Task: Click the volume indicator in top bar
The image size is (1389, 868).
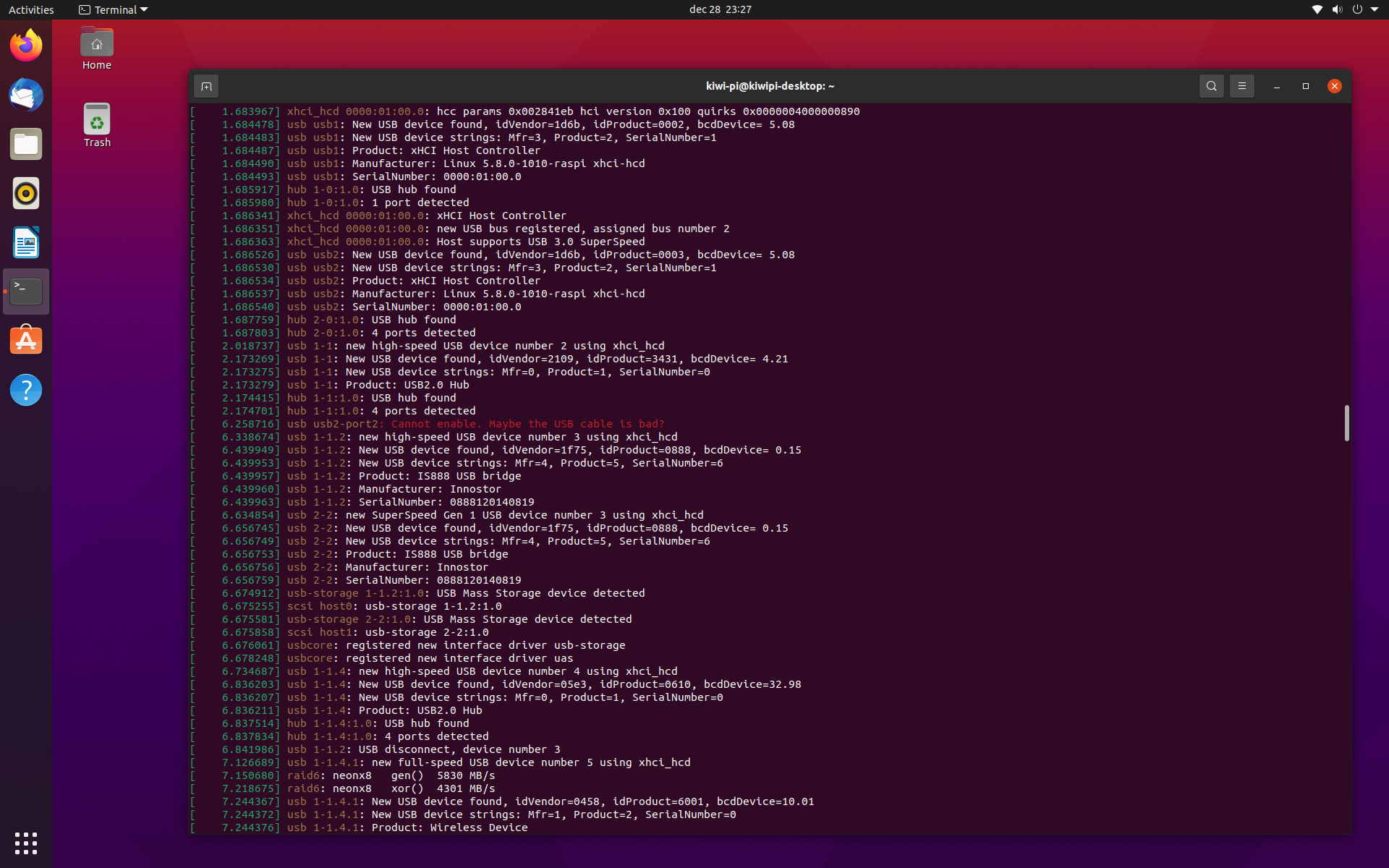Action: pyautogui.click(x=1337, y=9)
